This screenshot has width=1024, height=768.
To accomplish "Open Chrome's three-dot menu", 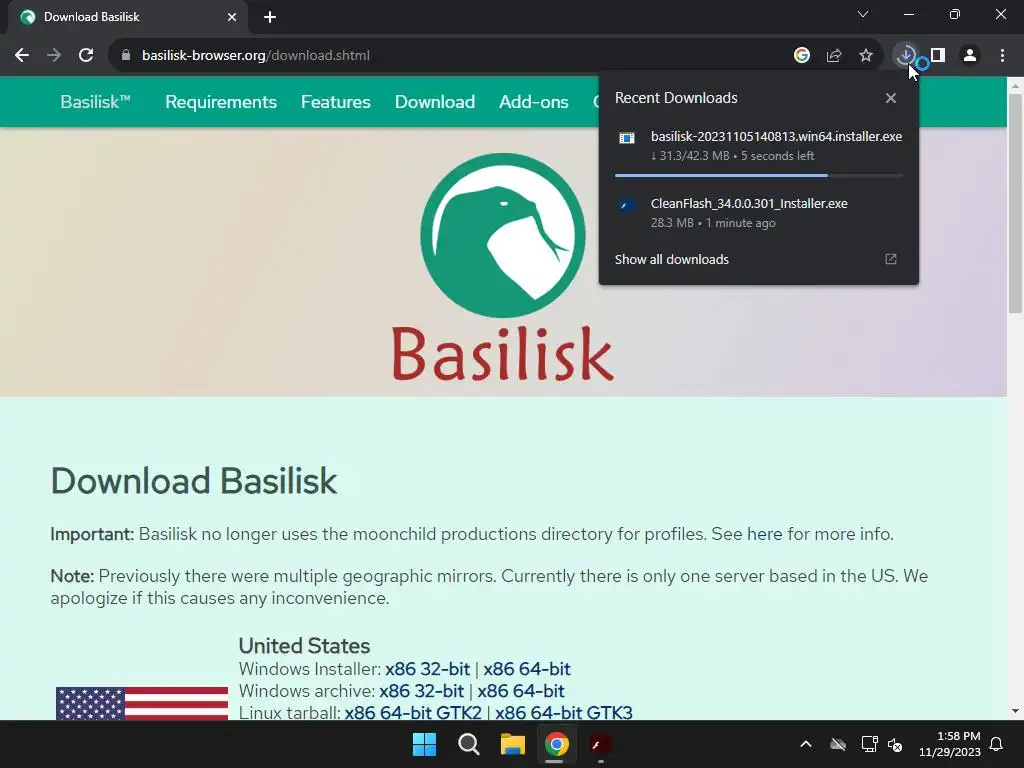I will click(x=1002, y=56).
